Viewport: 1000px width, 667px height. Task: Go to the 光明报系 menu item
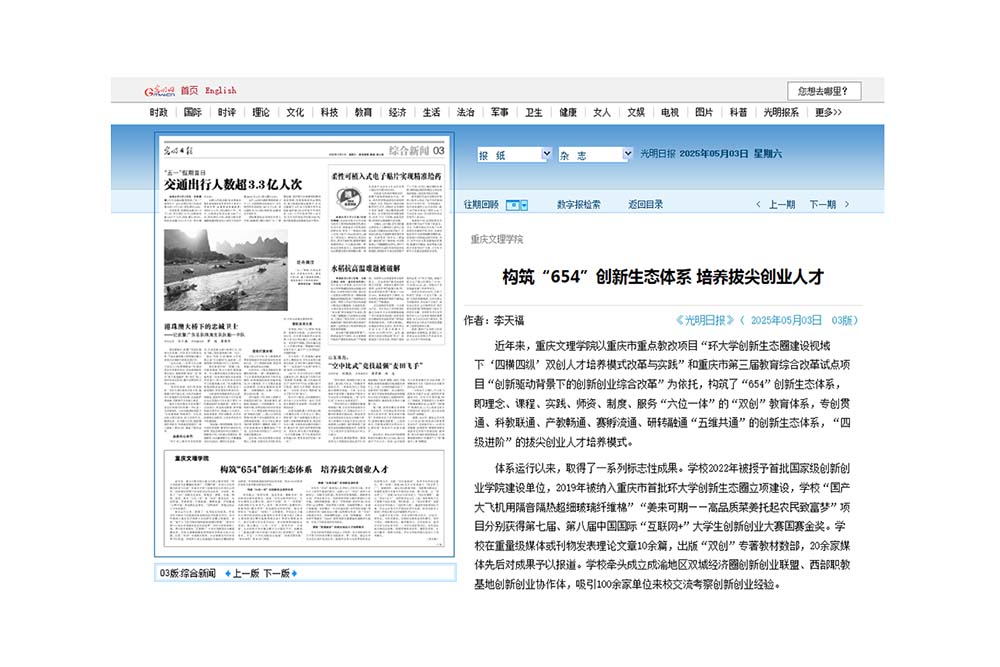tap(782, 113)
